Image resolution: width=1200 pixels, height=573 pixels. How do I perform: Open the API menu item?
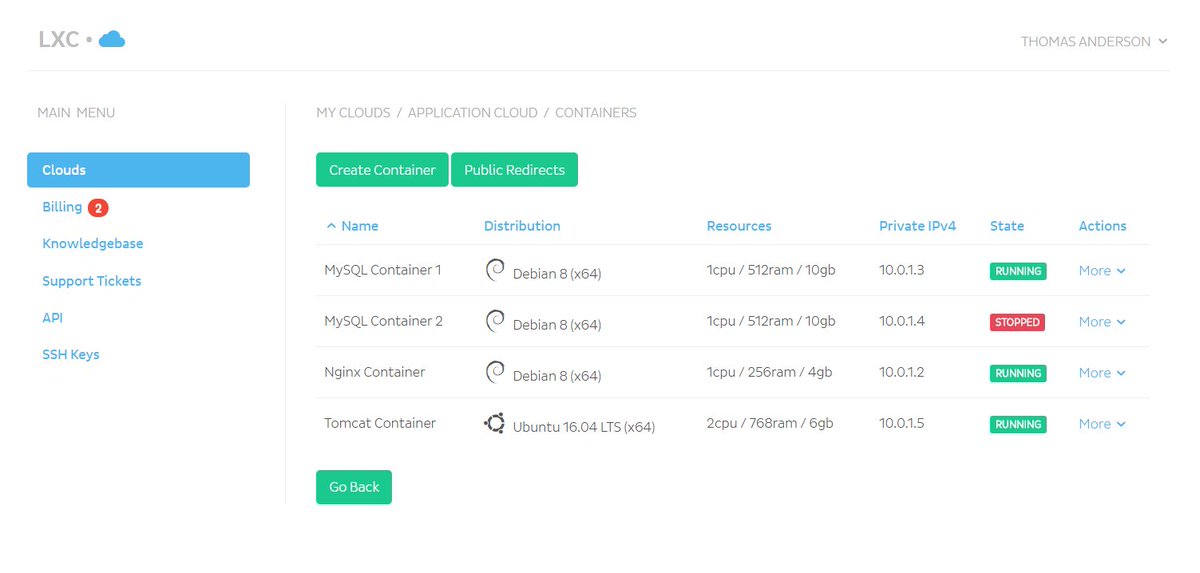pyautogui.click(x=52, y=318)
